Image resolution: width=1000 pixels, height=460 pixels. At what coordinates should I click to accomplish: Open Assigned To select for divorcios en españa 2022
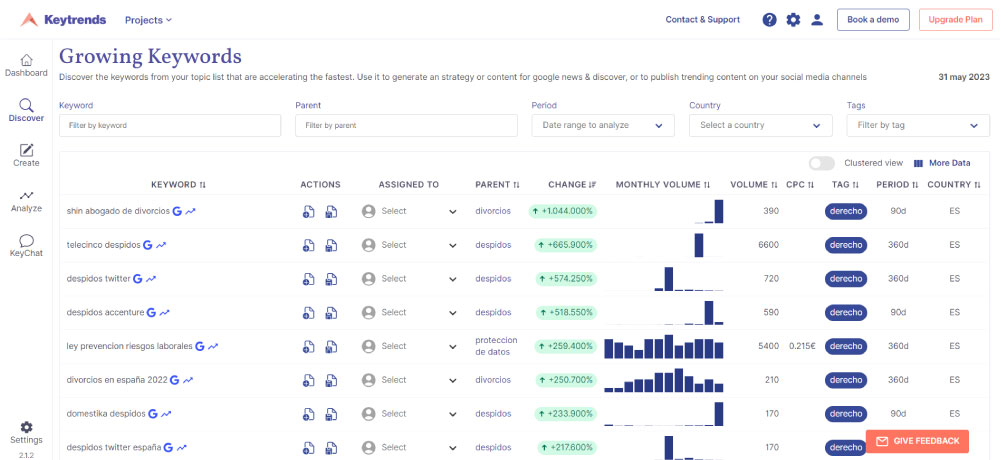409,380
